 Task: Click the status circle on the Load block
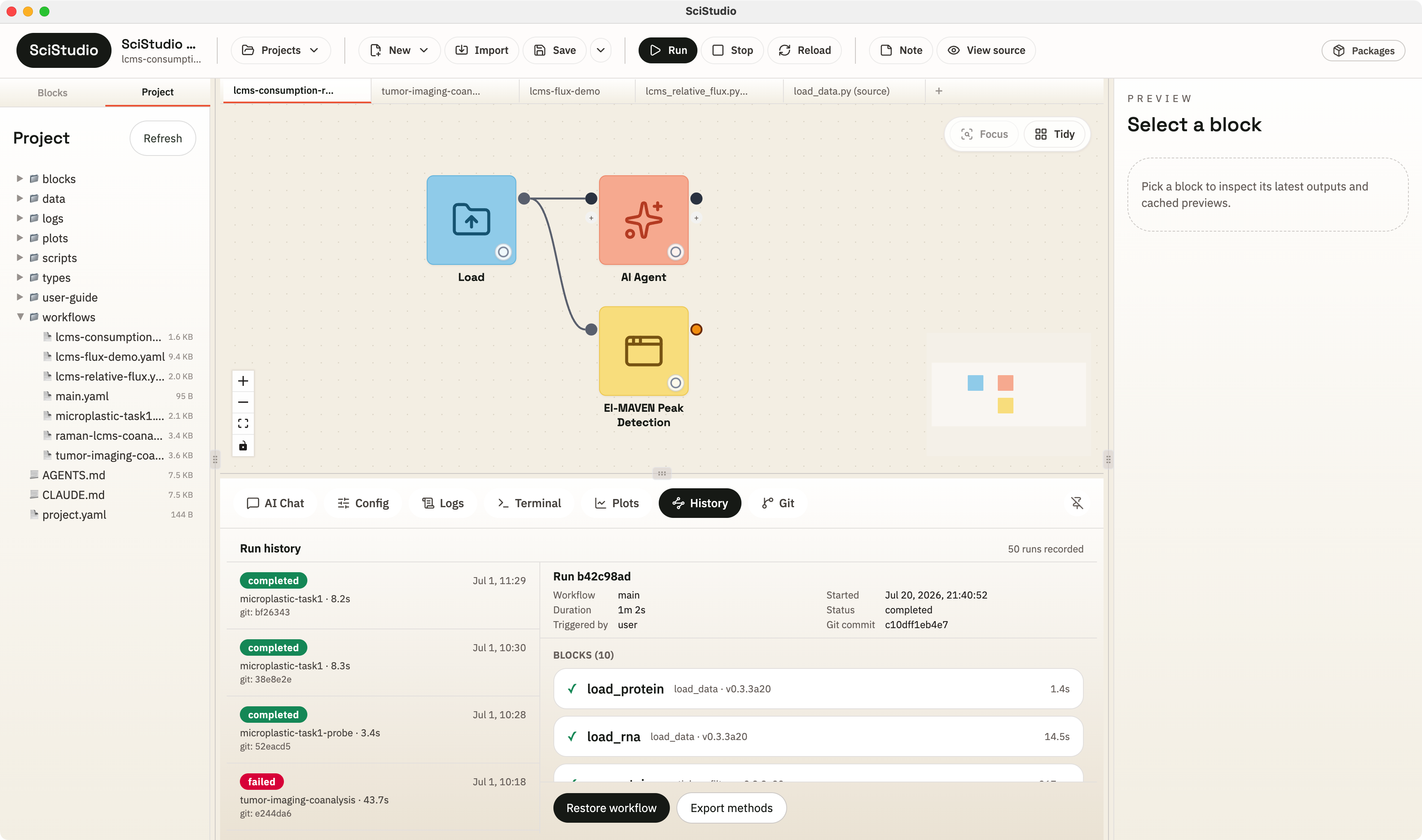point(503,252)
